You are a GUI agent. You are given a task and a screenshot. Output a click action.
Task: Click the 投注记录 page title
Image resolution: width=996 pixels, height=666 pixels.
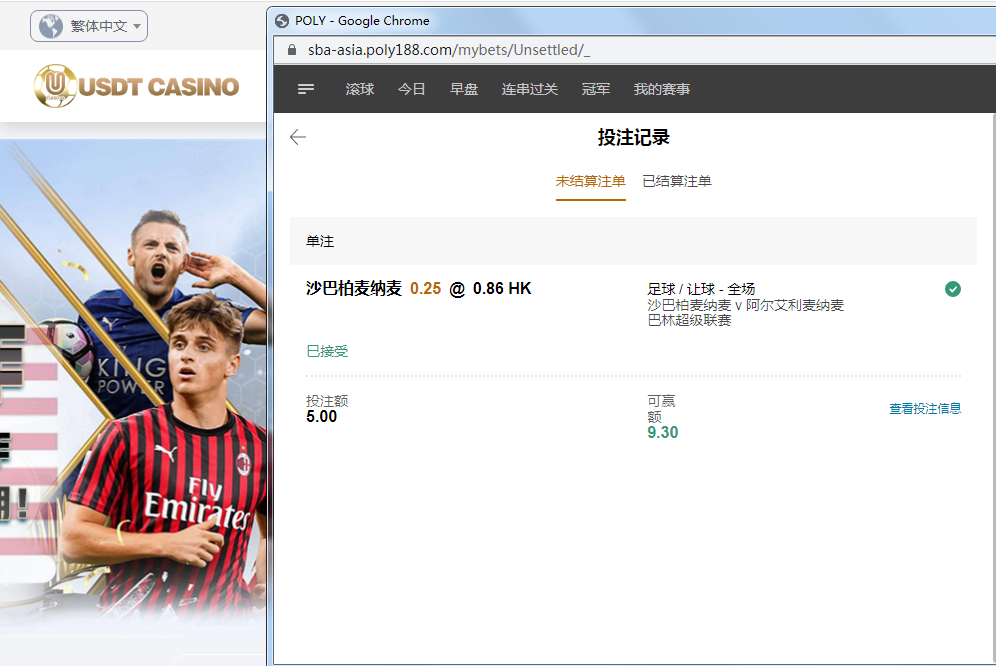tap(633, 137)
